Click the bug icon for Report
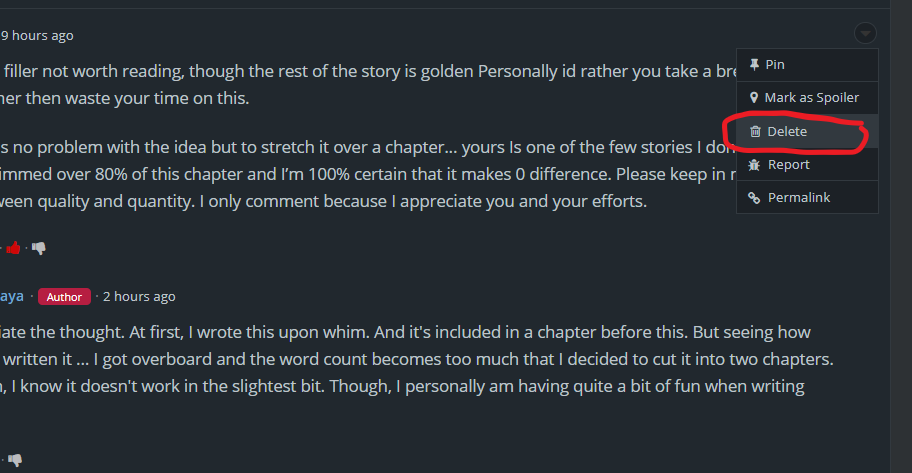912x473 pixels. click(755, 164)
